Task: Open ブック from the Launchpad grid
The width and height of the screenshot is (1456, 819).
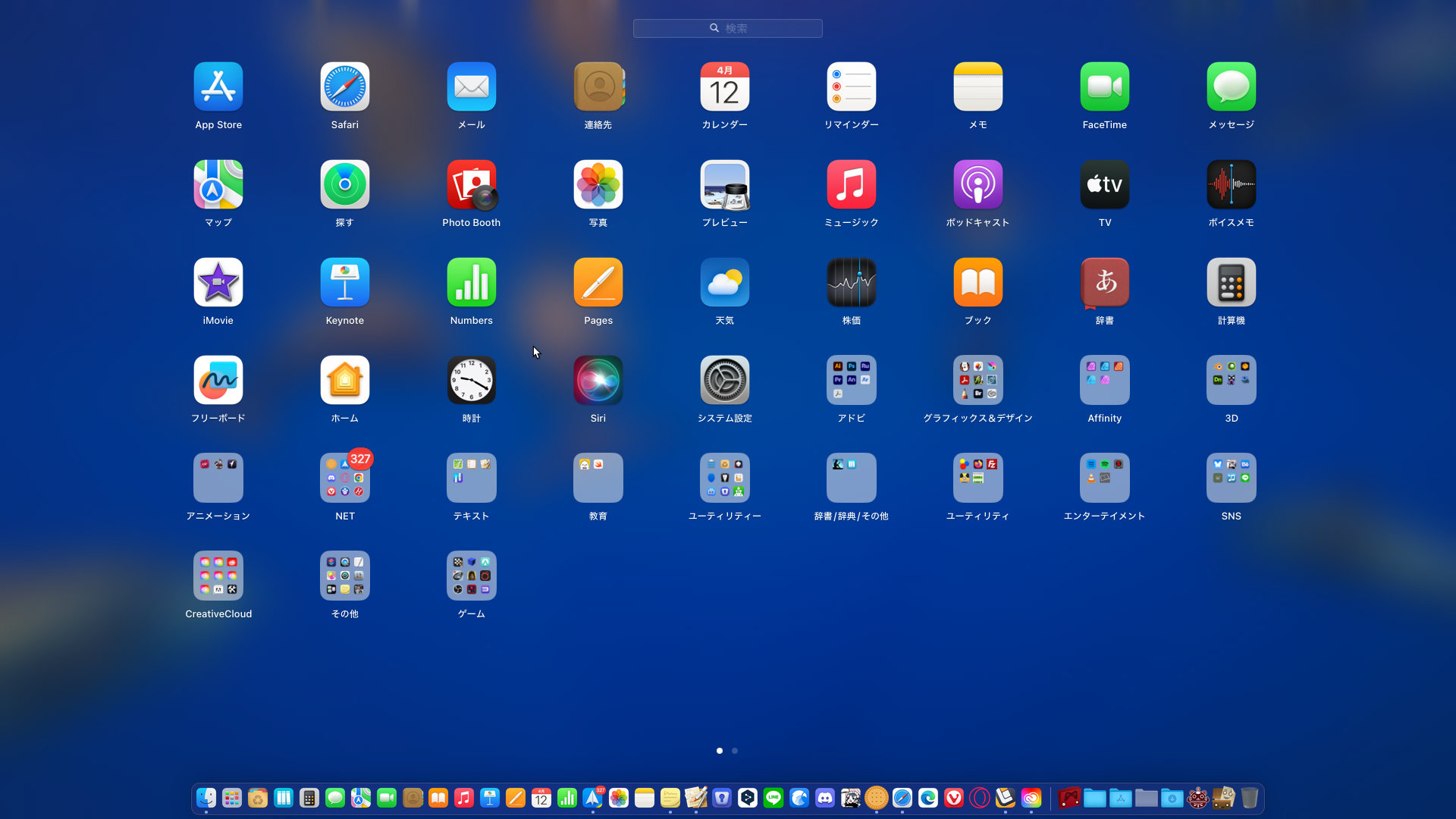Action: (x=978, y=282)
